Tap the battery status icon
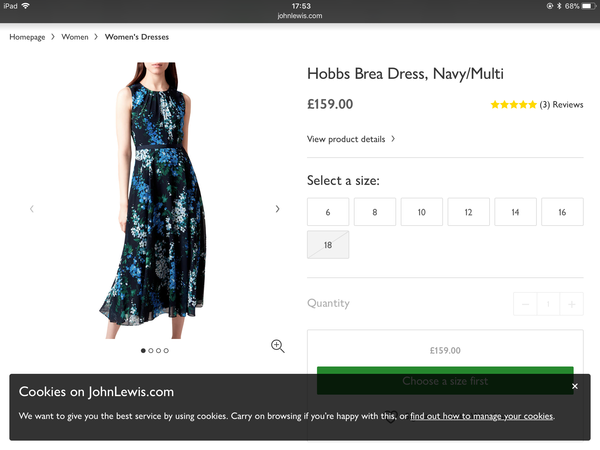600x450 pixels. tap(589, 6)
